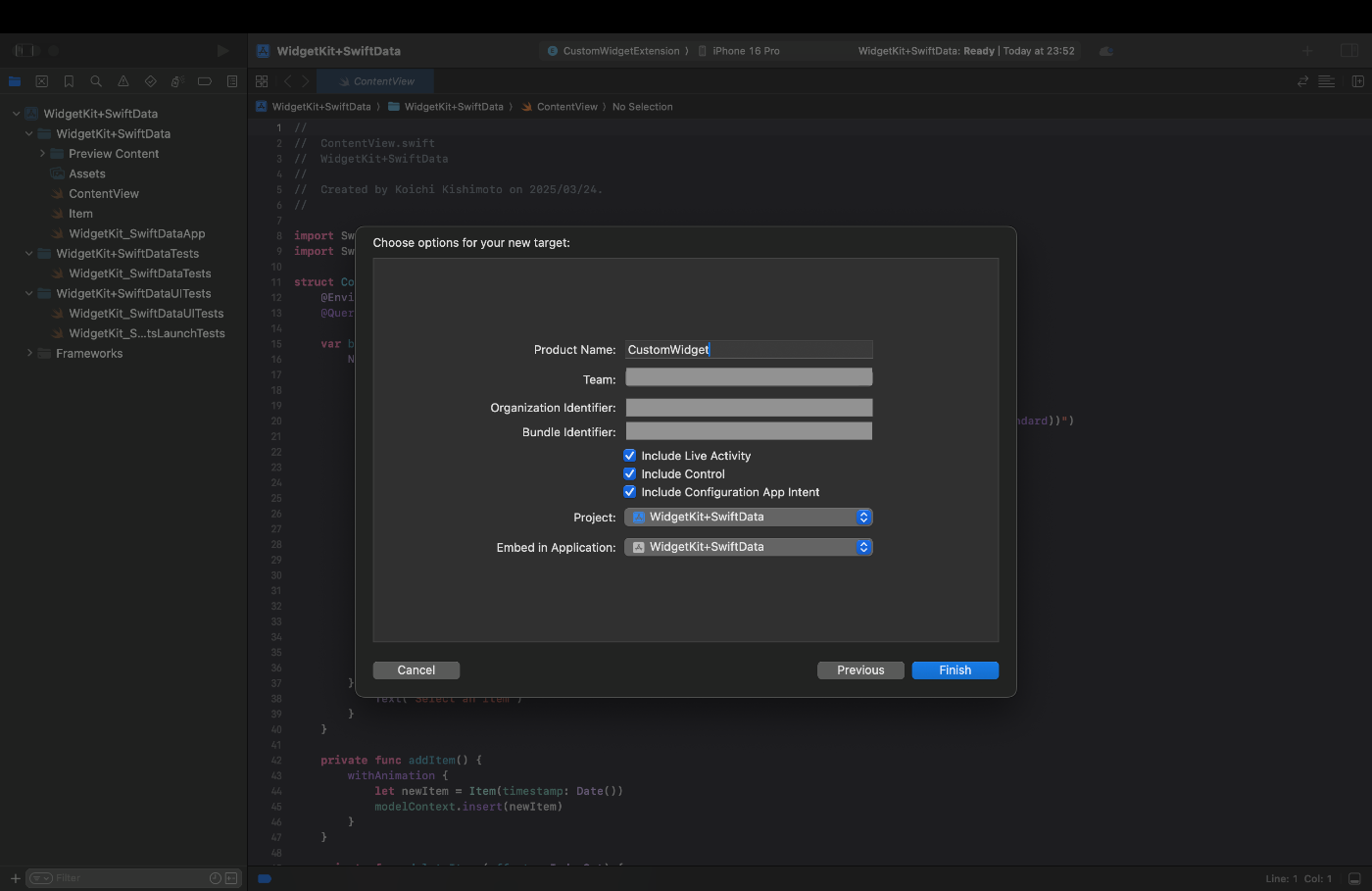Click the Previous button

point(860,670)
